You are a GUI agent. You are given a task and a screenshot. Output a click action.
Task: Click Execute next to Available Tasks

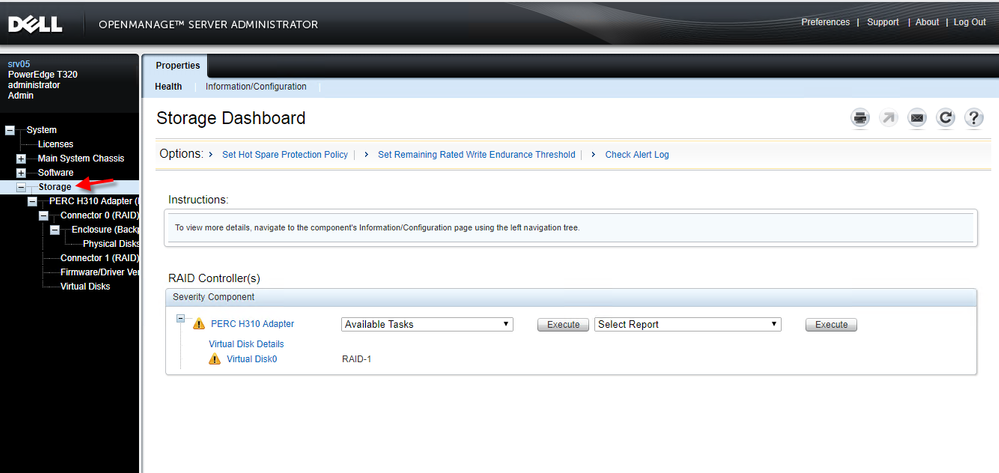tap(563, 325)
